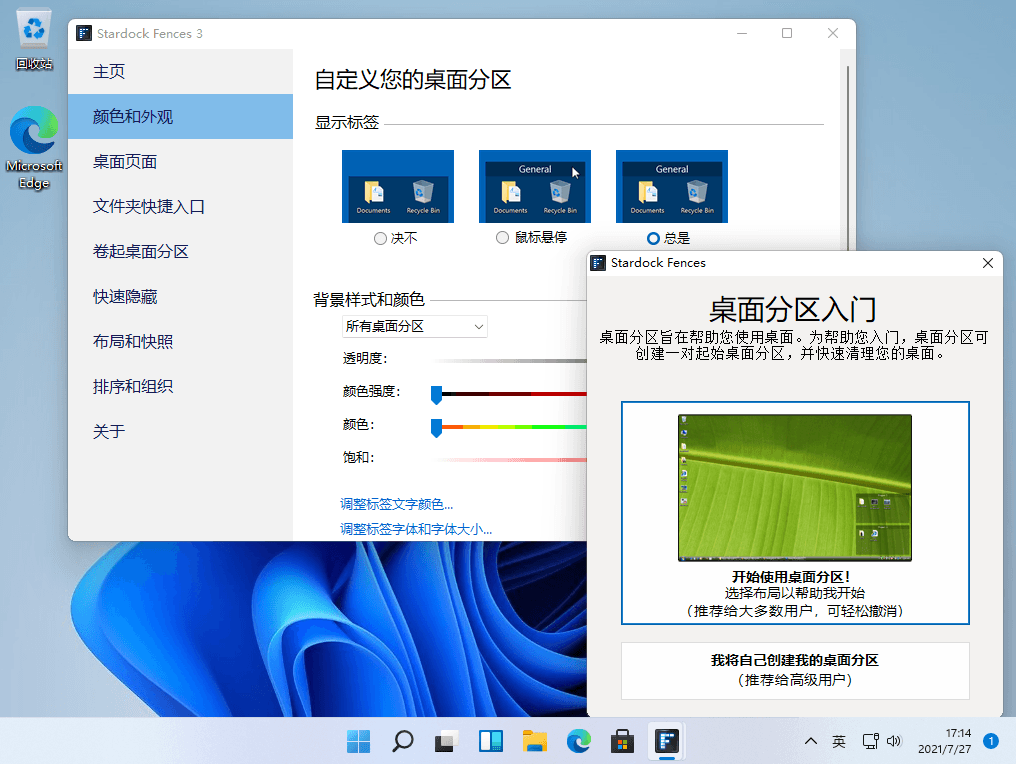Open the 桌面页面 settings section
The height and width of the screenshot is (764, 1016).
pos(125,162)
